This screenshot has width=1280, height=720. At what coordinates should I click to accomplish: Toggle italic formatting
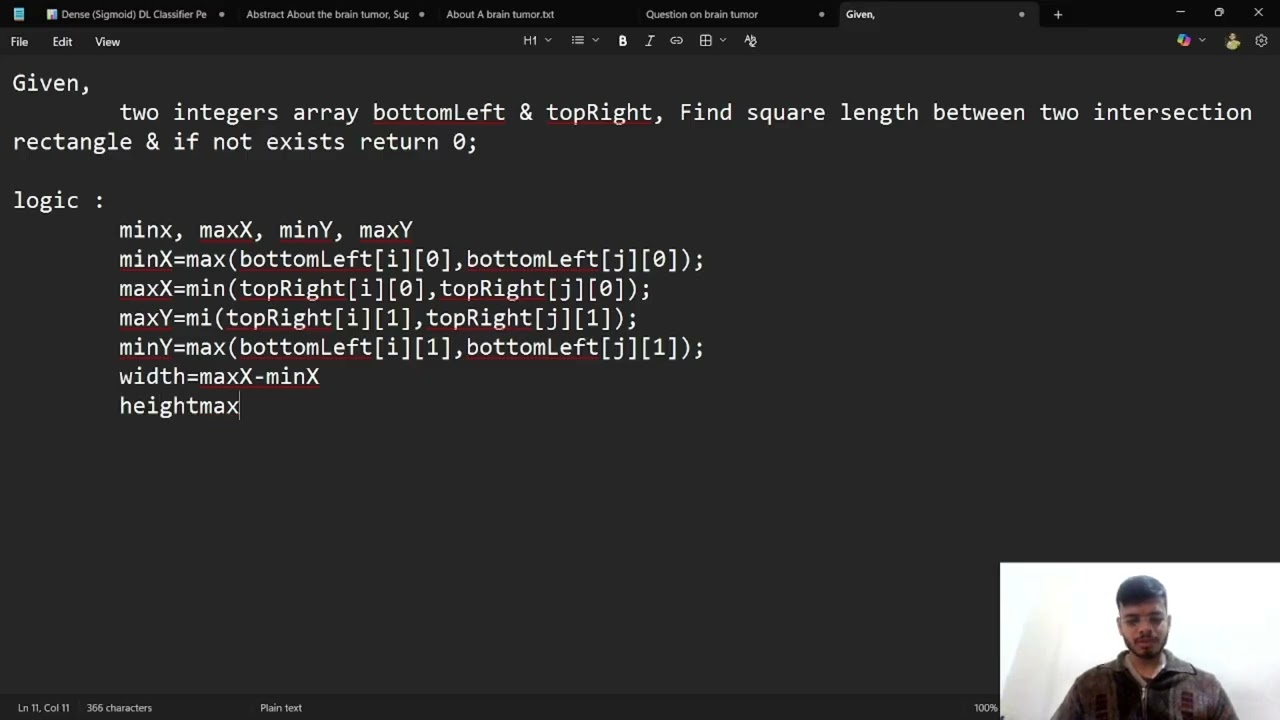pyautogui.click(x=649, y=41)
